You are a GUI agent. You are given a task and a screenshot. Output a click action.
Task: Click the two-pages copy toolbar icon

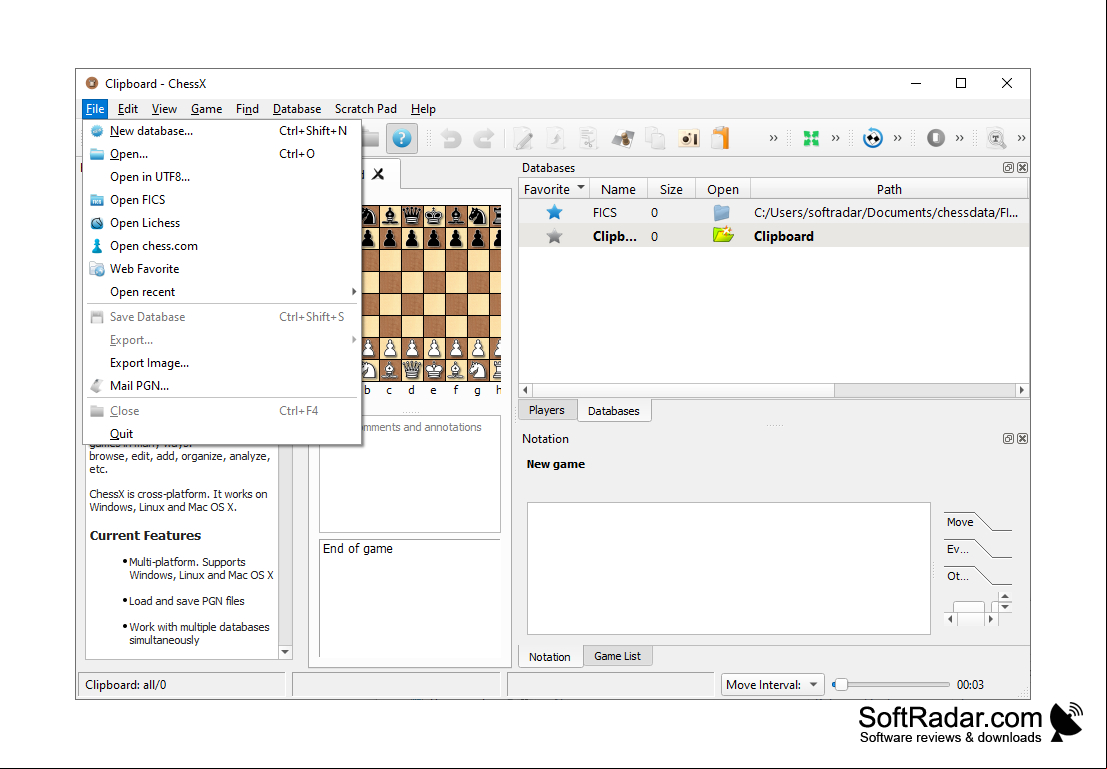[655, 138]
